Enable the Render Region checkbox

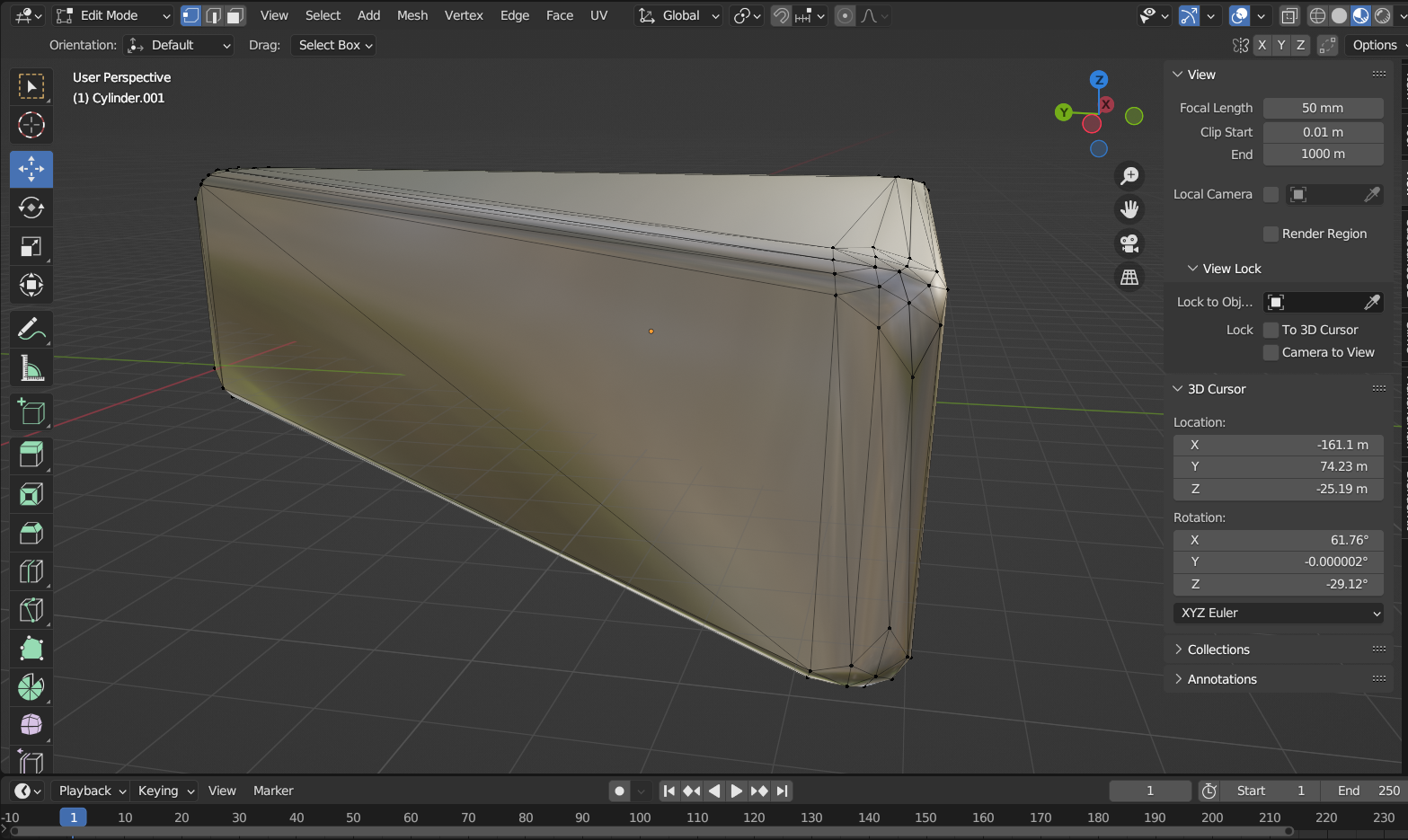[1271, 234]
